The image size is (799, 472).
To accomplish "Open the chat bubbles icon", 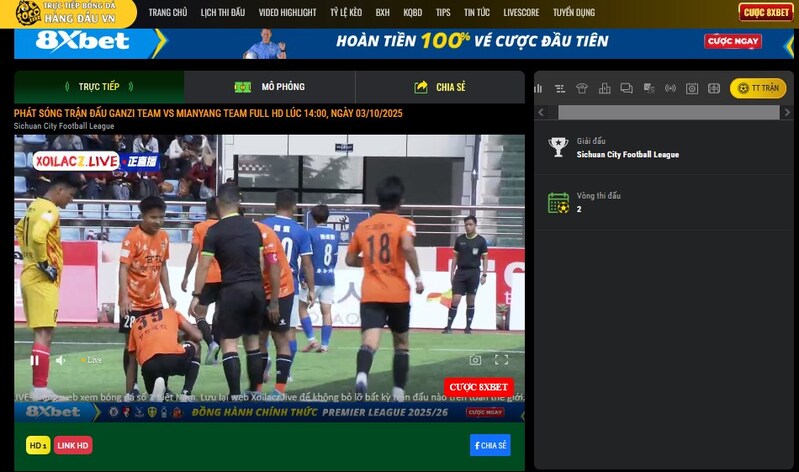I will click(626, 88).
